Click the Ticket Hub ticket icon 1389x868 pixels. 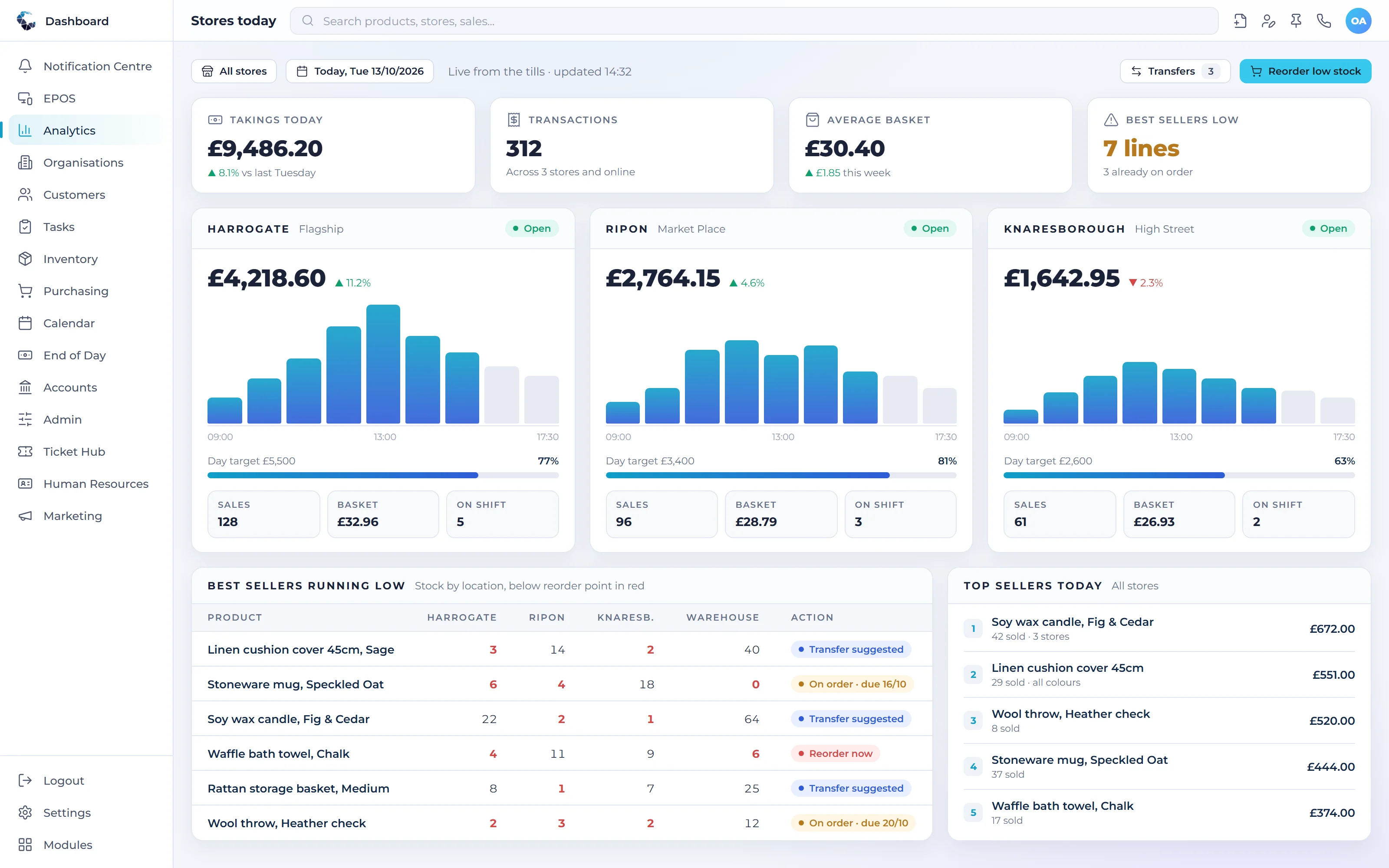(x=25, y=452)
